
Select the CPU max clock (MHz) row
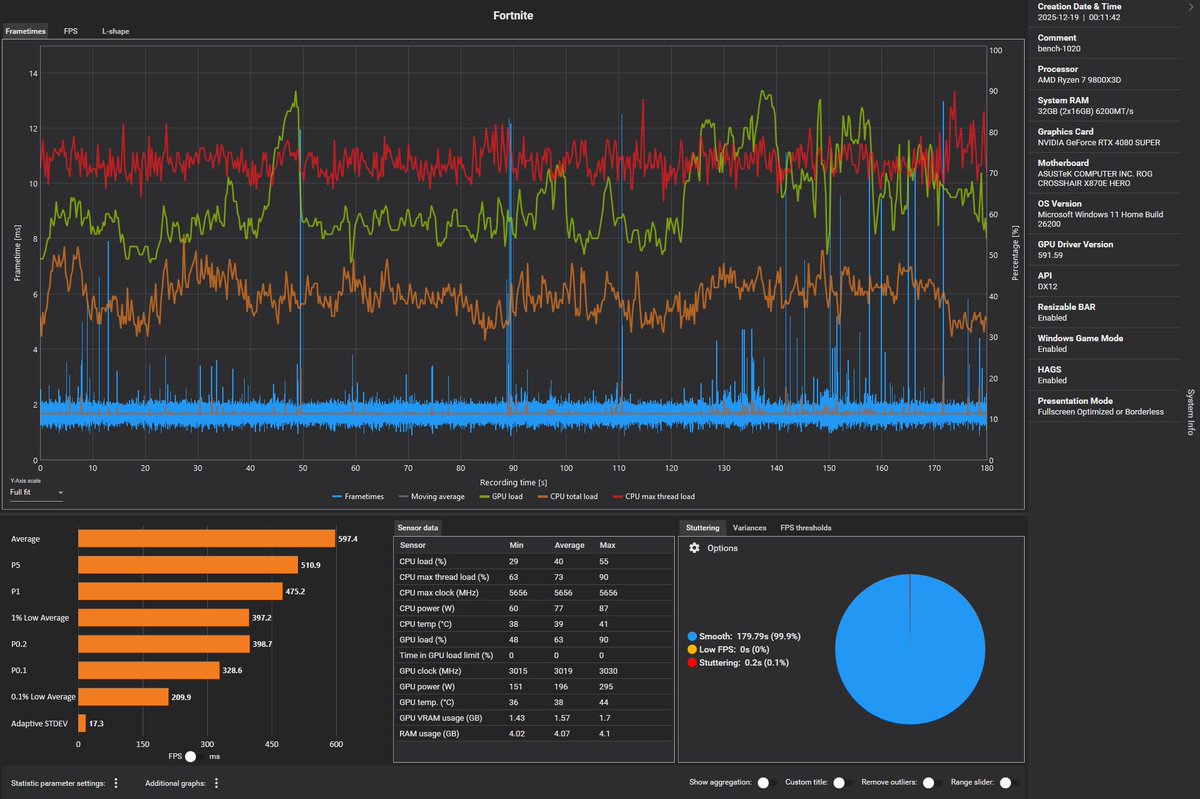[x=534, y=593]
